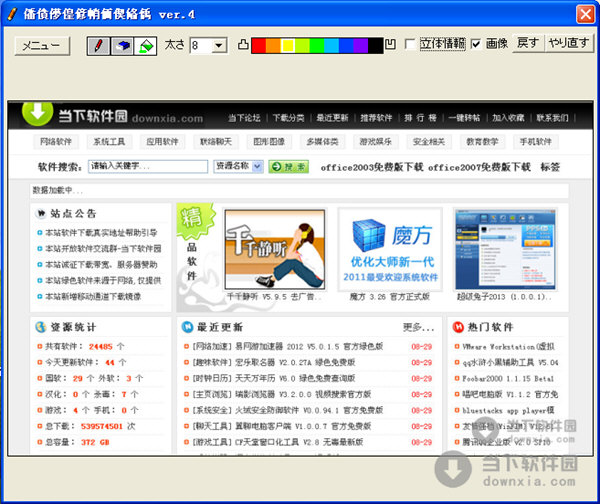Open the メニュー button
600x504 pixels.
coord(42,46)
